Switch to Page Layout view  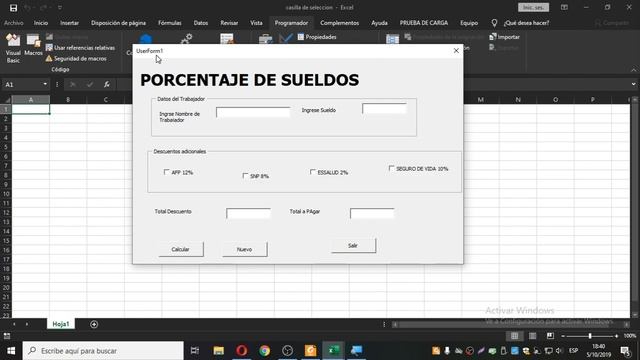tap(532, 336)
